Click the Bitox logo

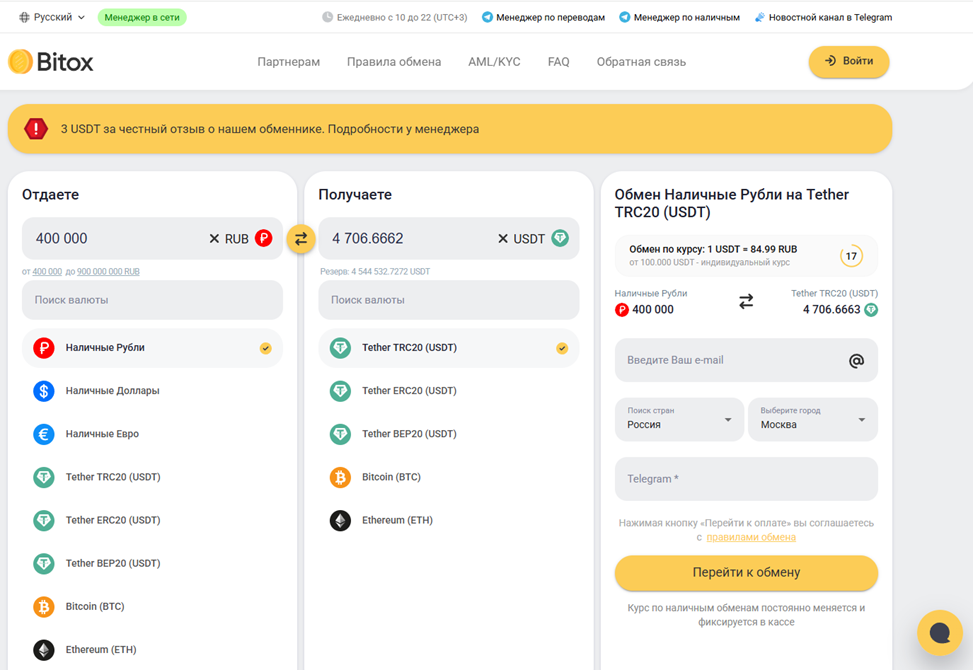[51, 62]
